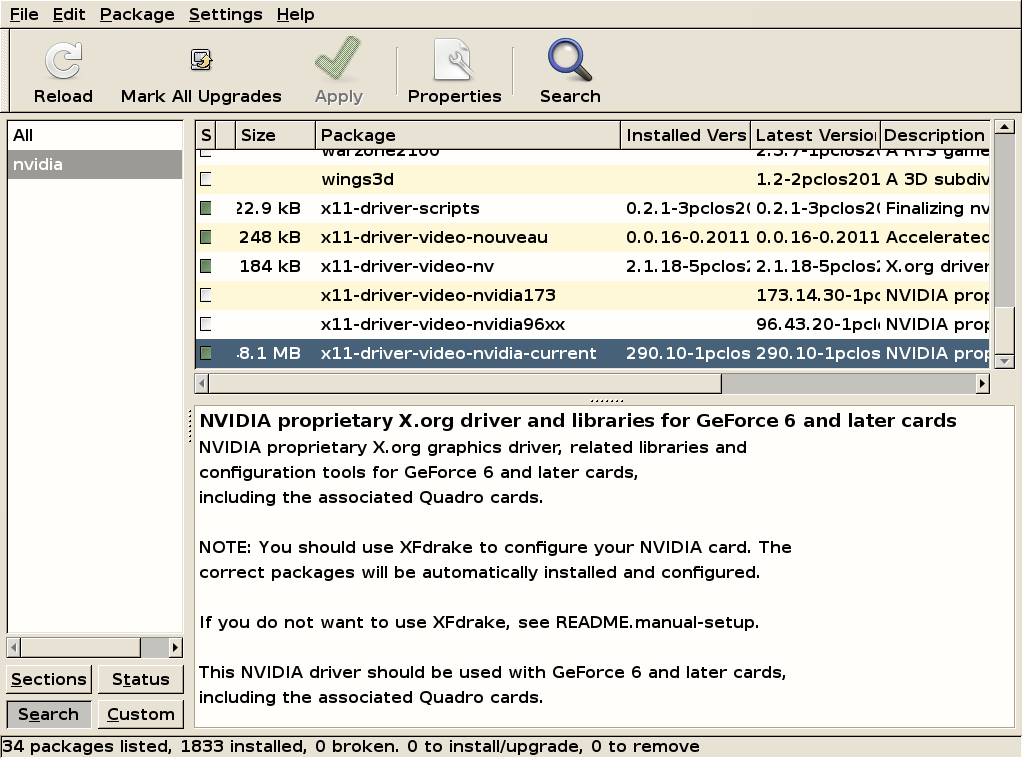Sort by the Latest Version column header
This screenshot has height=758, width=1022.
point(815,135)
